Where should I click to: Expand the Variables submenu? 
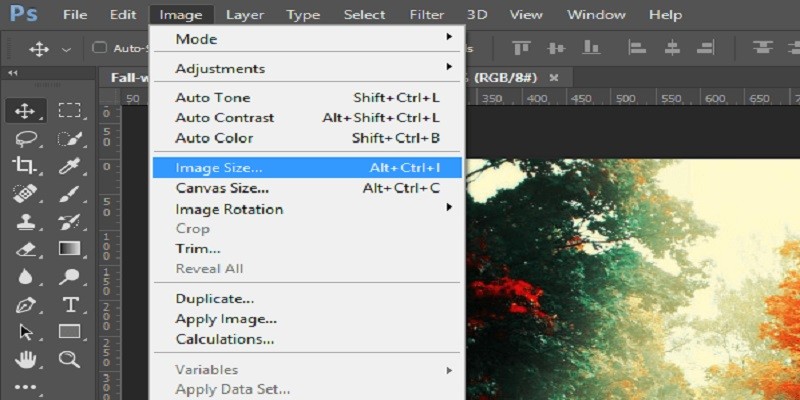[x=307, y=369]
